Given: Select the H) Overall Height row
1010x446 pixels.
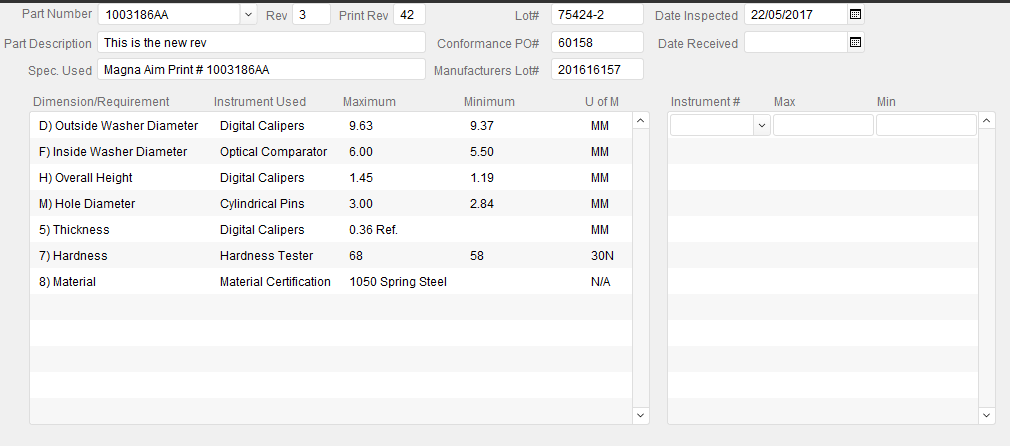Looking at the screenshot, I should click(331, 177).
